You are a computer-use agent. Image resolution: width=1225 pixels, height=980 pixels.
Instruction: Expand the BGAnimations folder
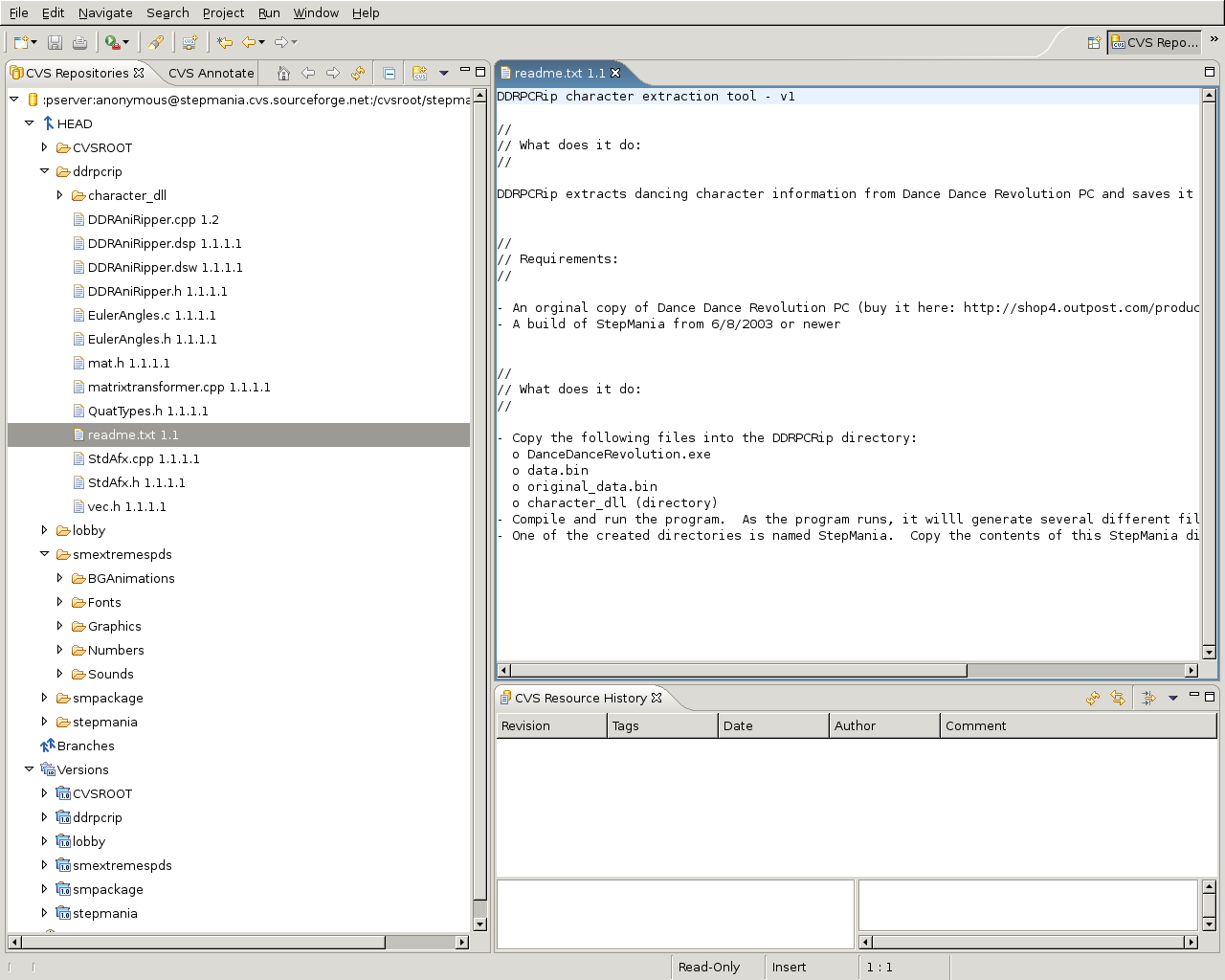pos(59,578)
